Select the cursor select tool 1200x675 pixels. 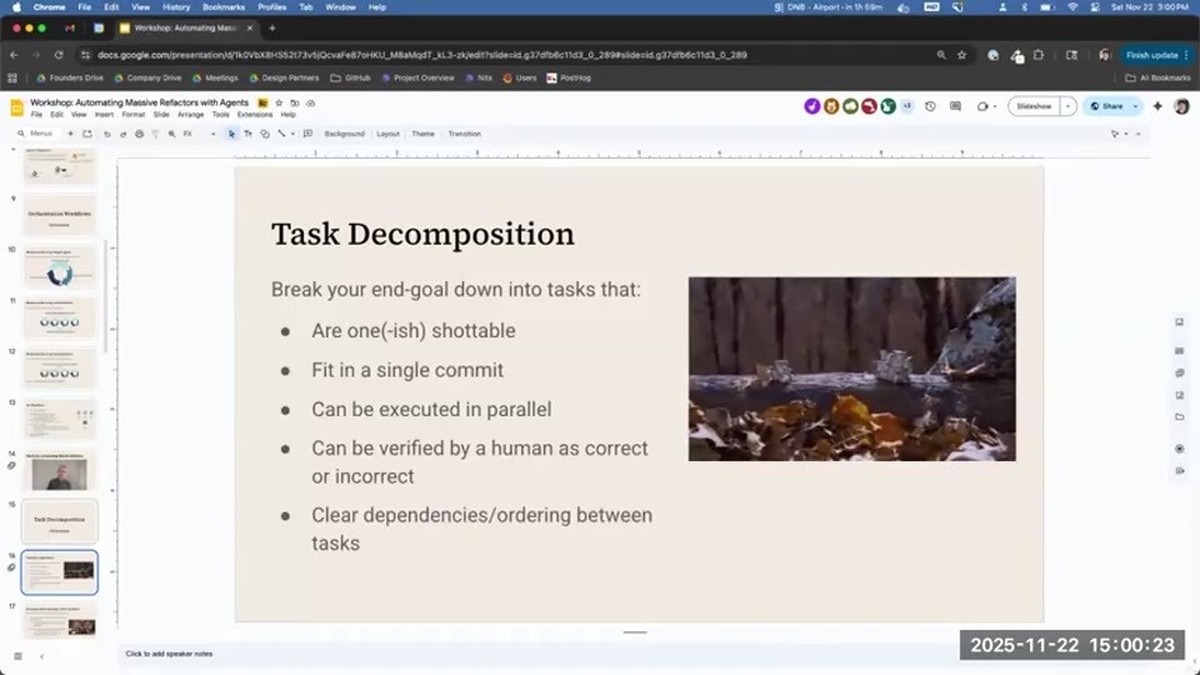232,134
